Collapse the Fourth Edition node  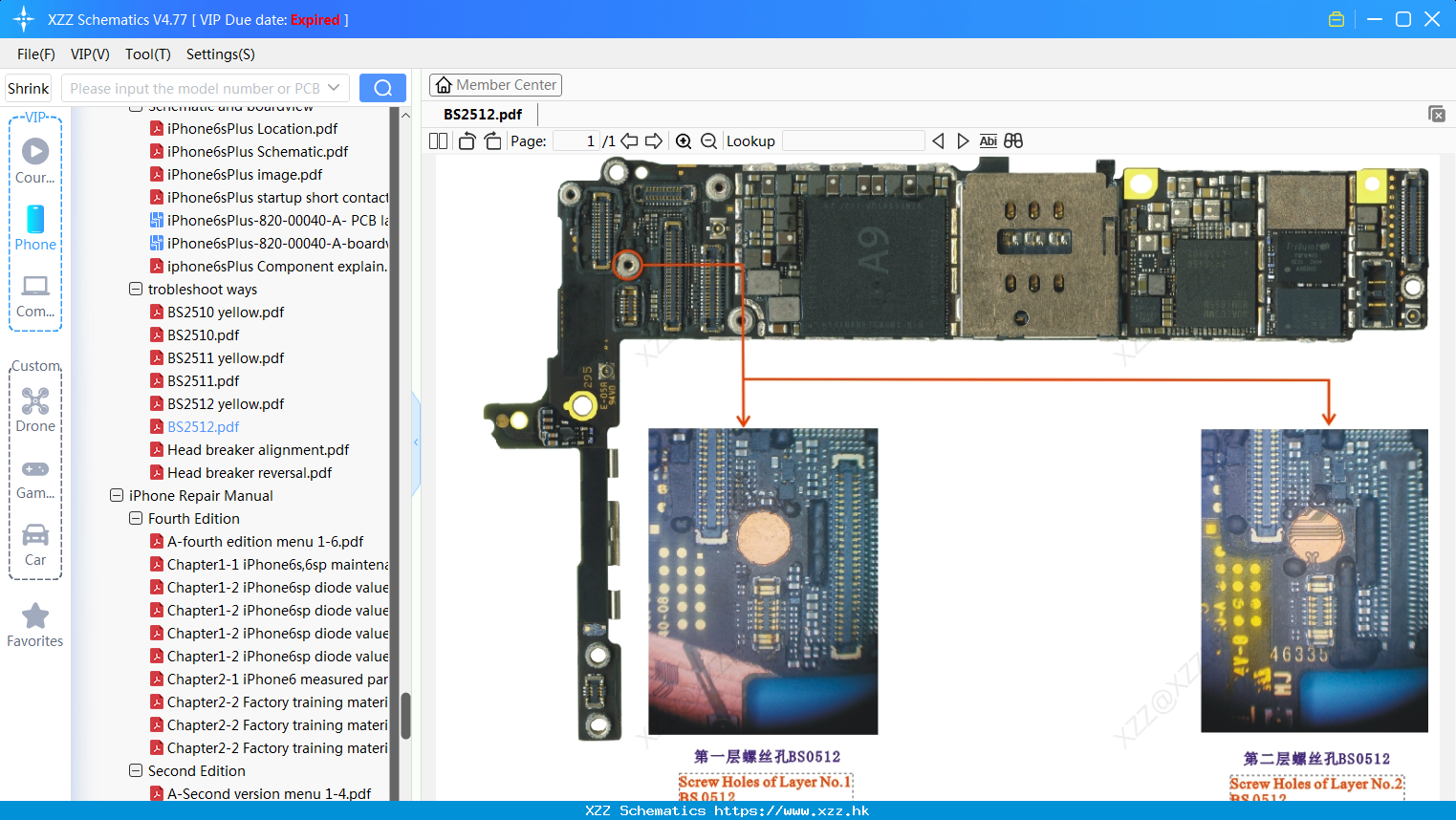136,518
